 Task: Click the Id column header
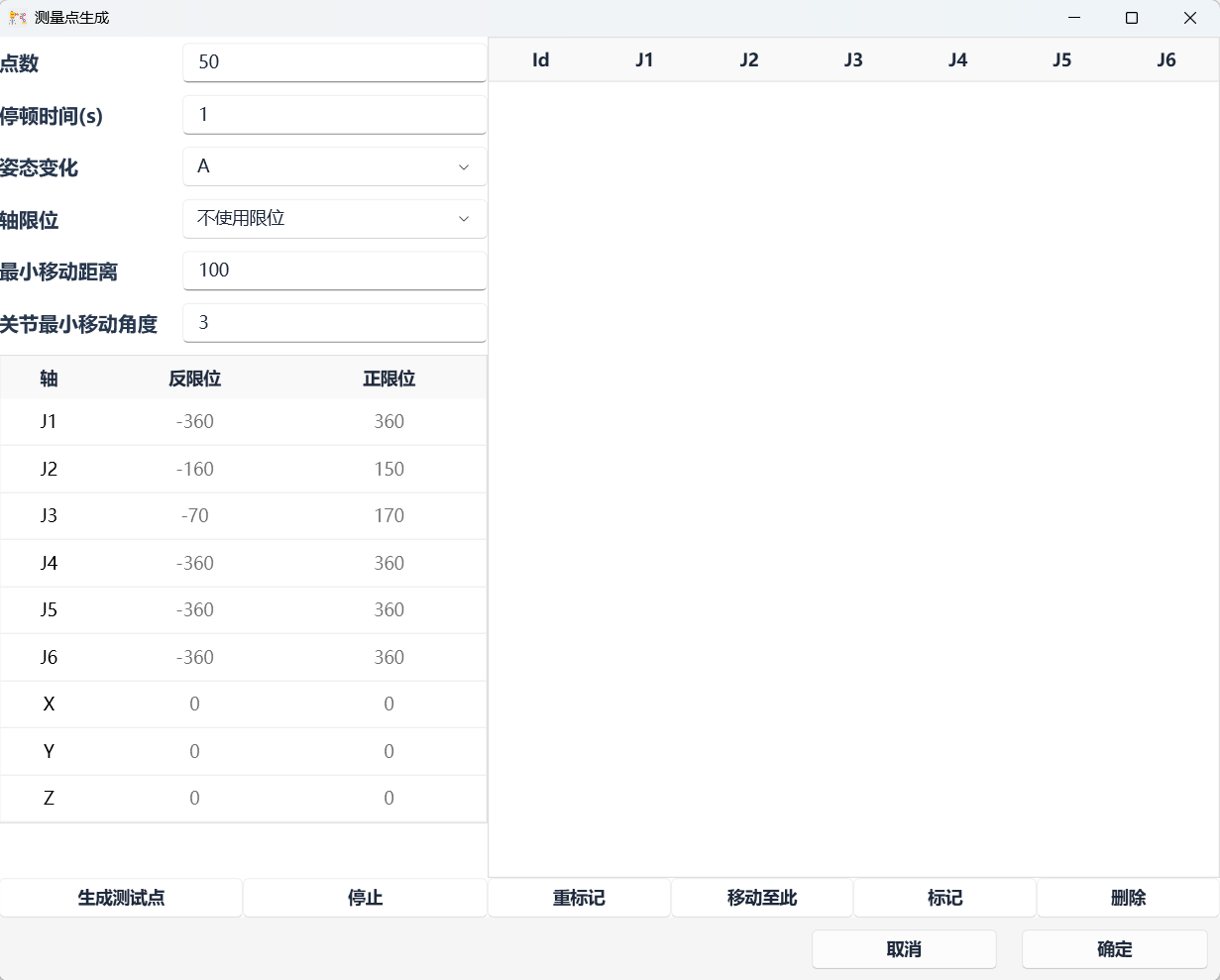(540, 60)
